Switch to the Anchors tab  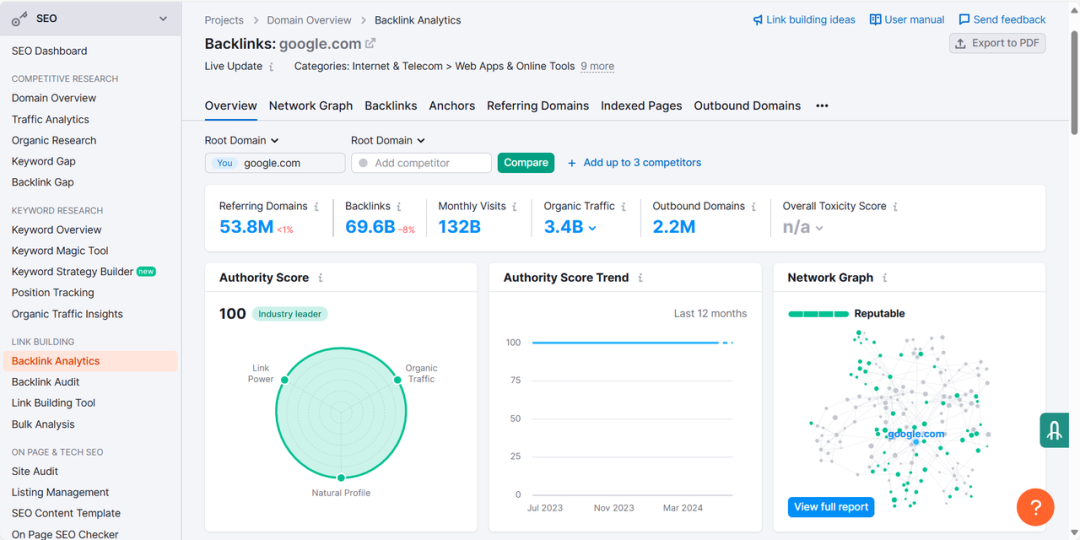[x=452, y=106]
